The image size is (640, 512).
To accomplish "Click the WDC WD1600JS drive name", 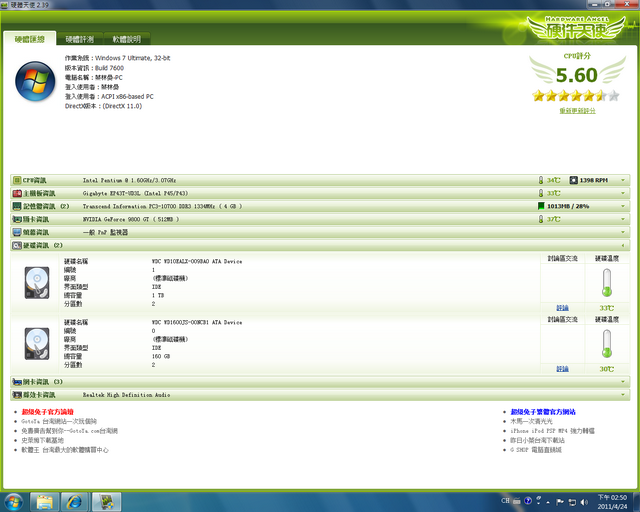I will coord(197,323).
